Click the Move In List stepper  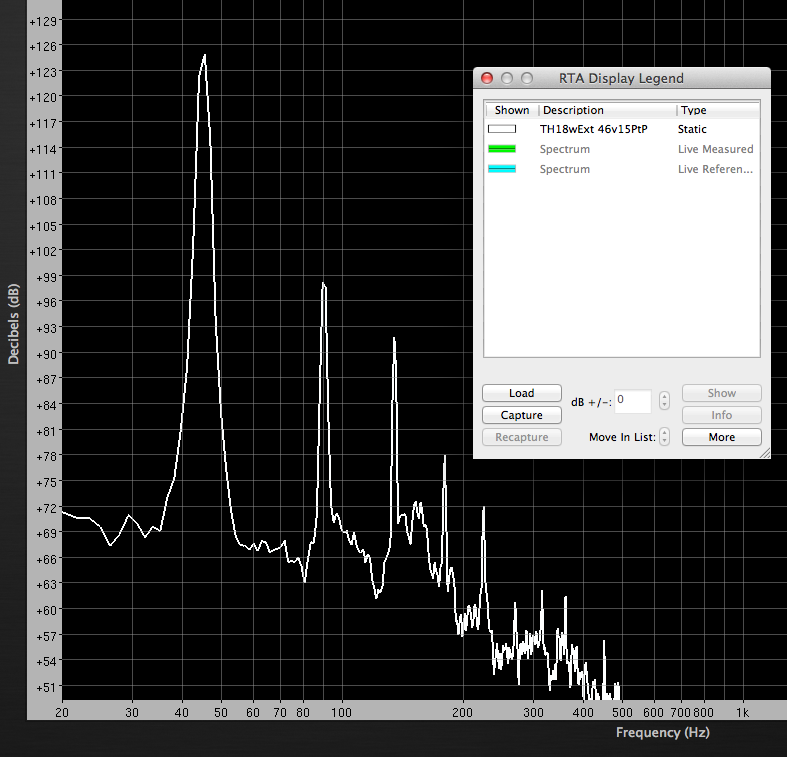tap(664, 437)
